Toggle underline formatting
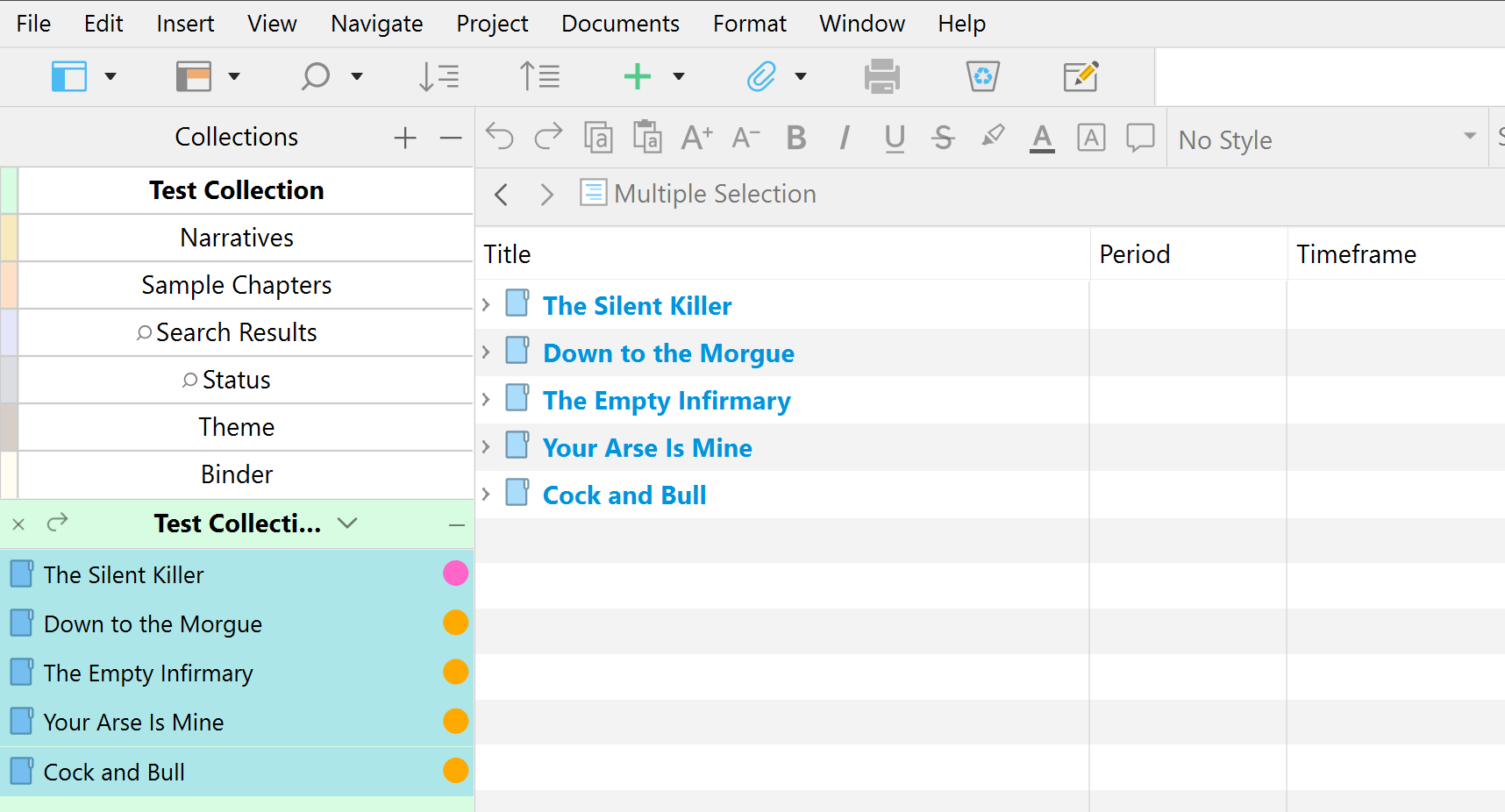Image resolution: width=1505 pixels, height=812 pixels. pos(895,138)
